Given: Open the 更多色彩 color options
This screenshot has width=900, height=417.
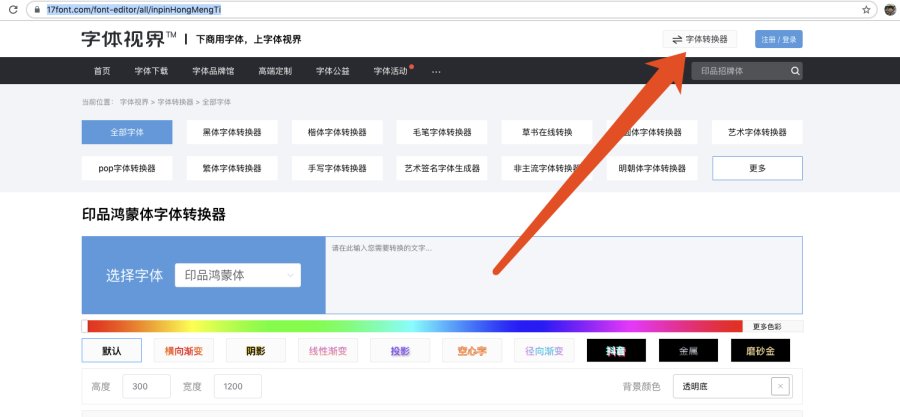Looking at the screenshot, I should pos(774,326).
